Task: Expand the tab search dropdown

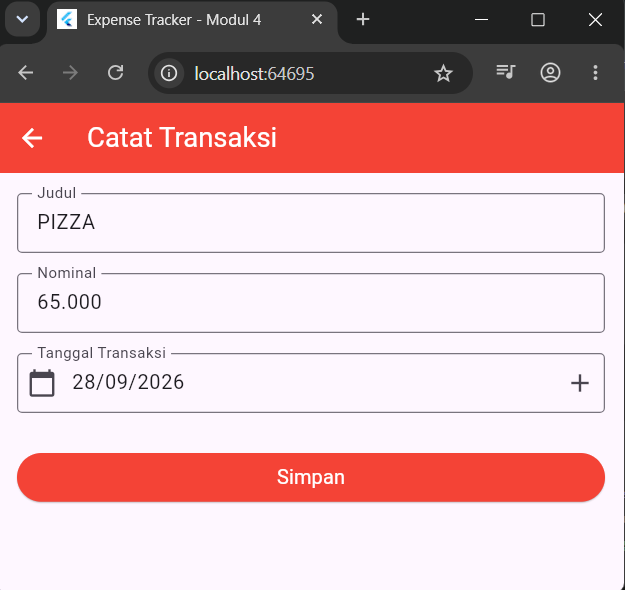Action: click(x=22, y=19)
